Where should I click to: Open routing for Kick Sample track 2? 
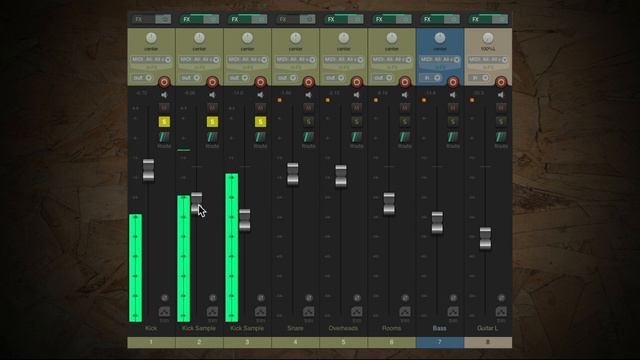(212, 137)
